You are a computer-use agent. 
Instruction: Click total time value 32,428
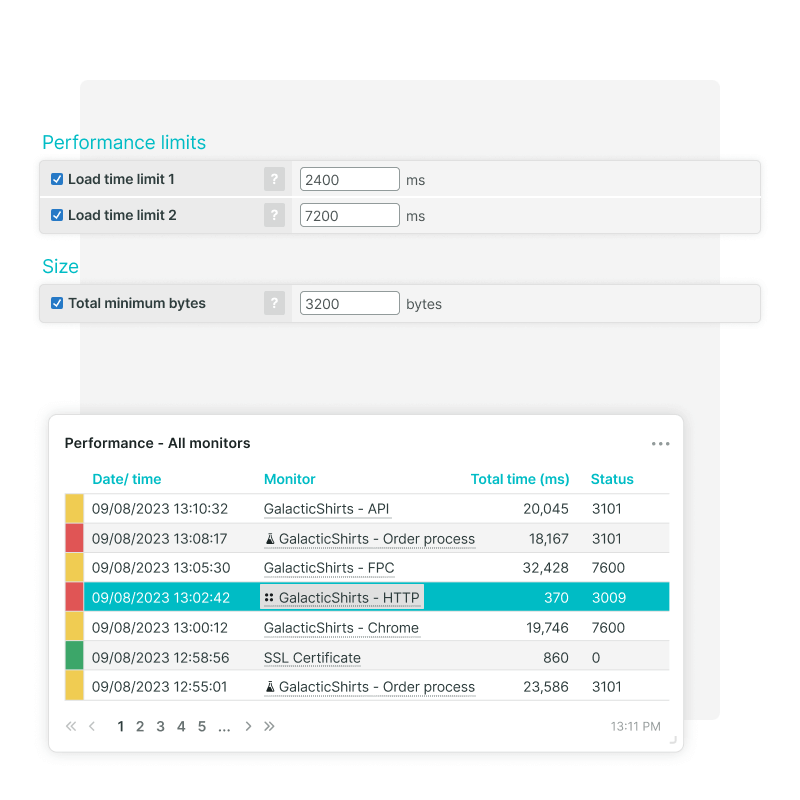coord(545,568)
